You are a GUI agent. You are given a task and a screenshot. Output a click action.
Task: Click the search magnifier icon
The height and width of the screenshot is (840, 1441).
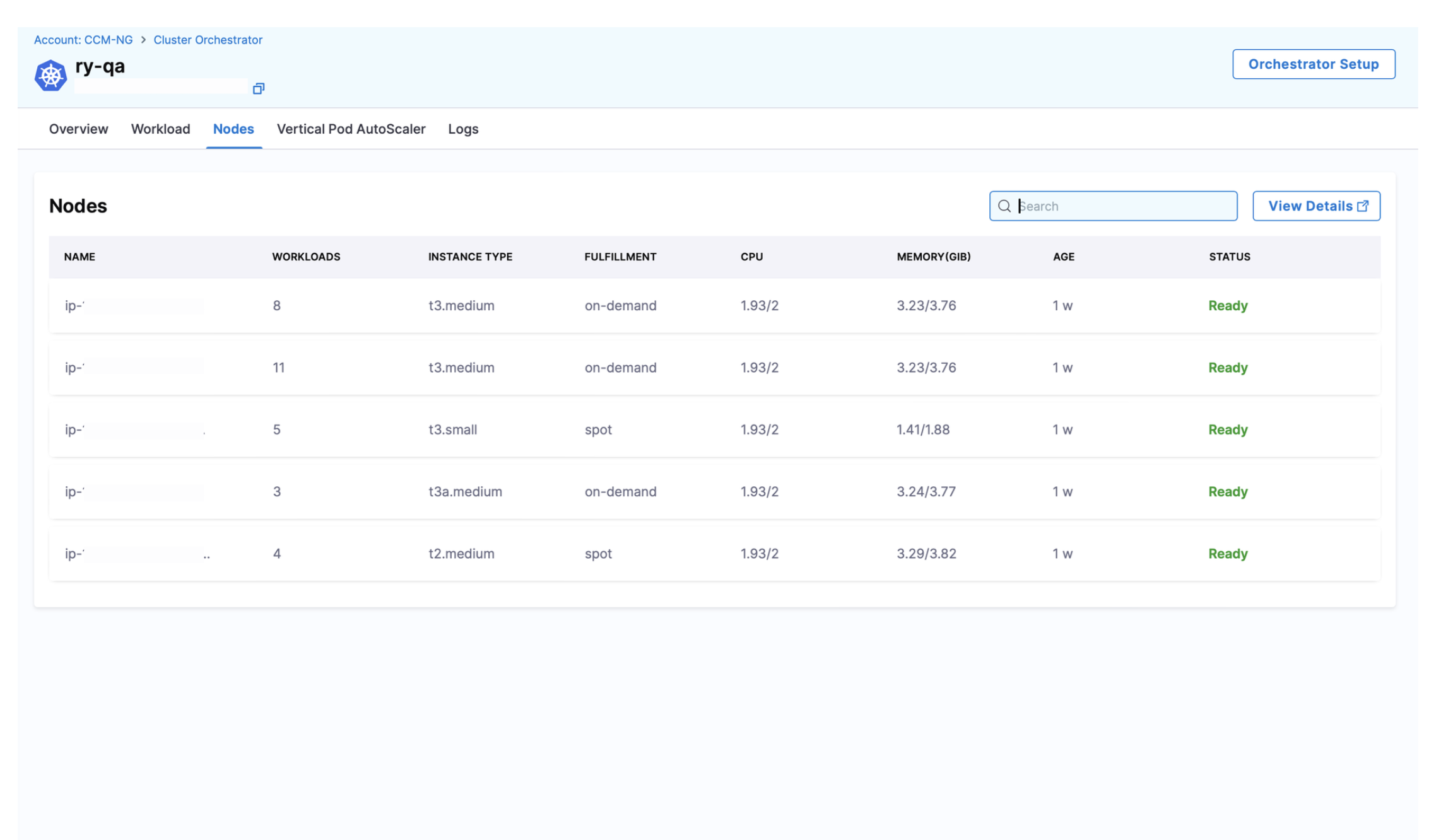1004,206
